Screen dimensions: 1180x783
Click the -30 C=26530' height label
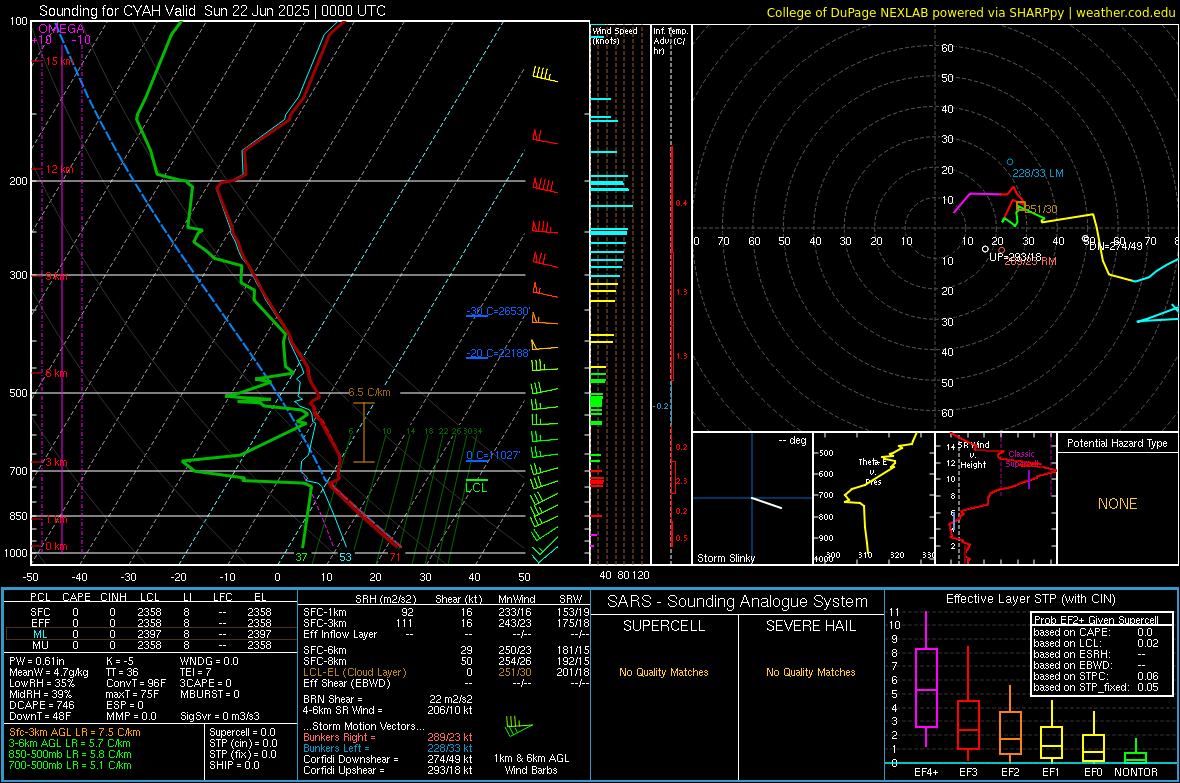coord(497,311)
